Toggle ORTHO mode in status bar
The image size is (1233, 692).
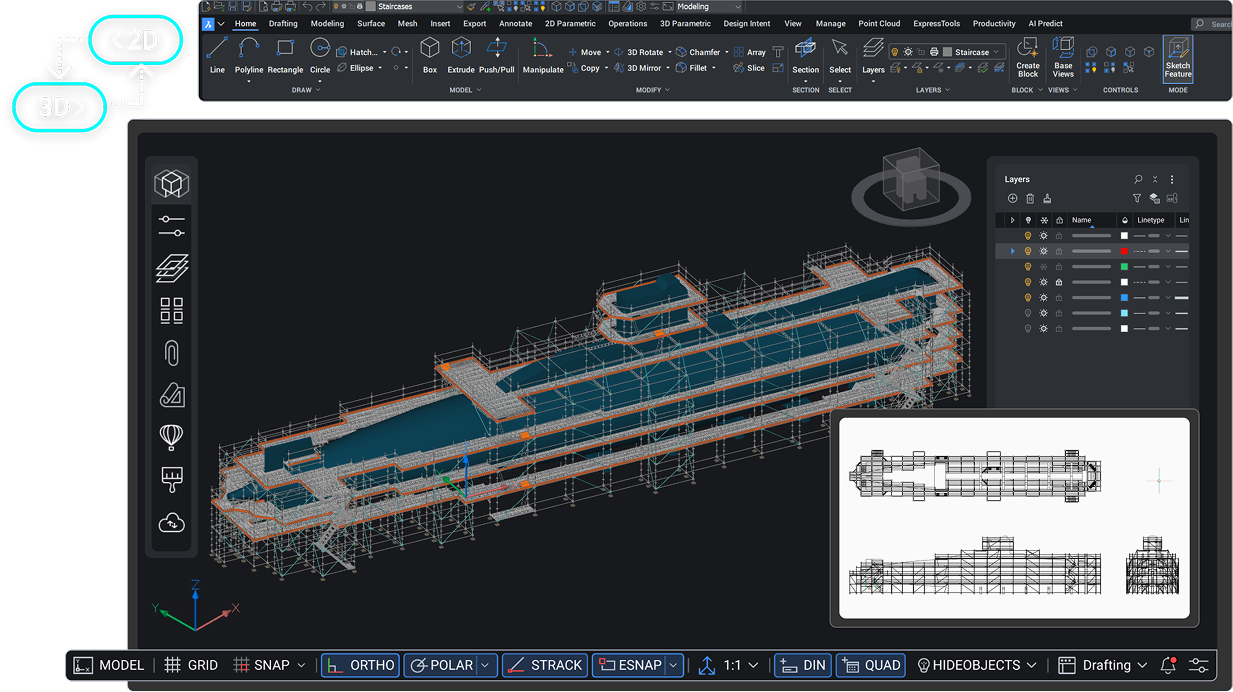click(361, 665)
